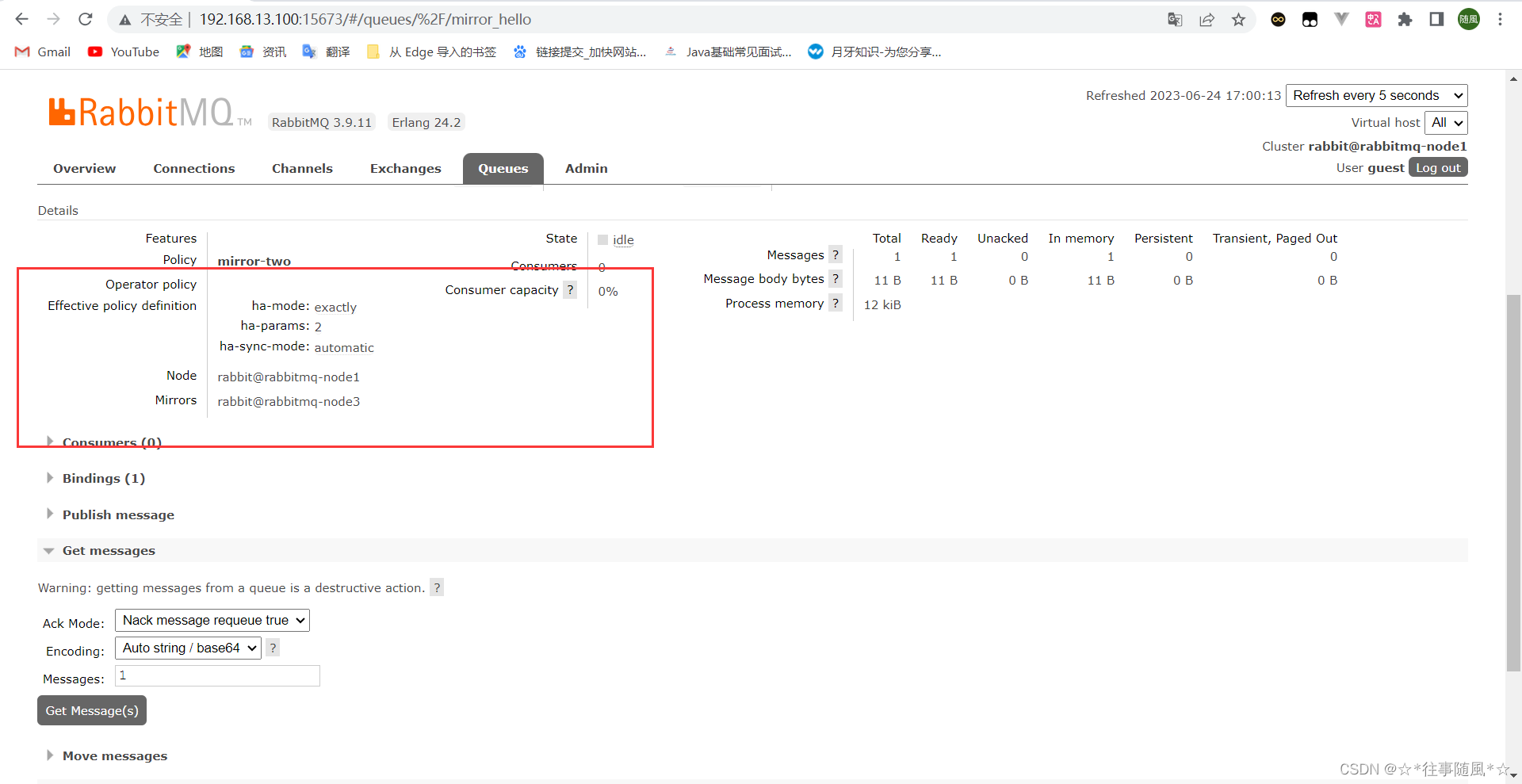Click the Get Message(s) button
This screenshot has height=784, width=1522.
[x=92, y=710]
